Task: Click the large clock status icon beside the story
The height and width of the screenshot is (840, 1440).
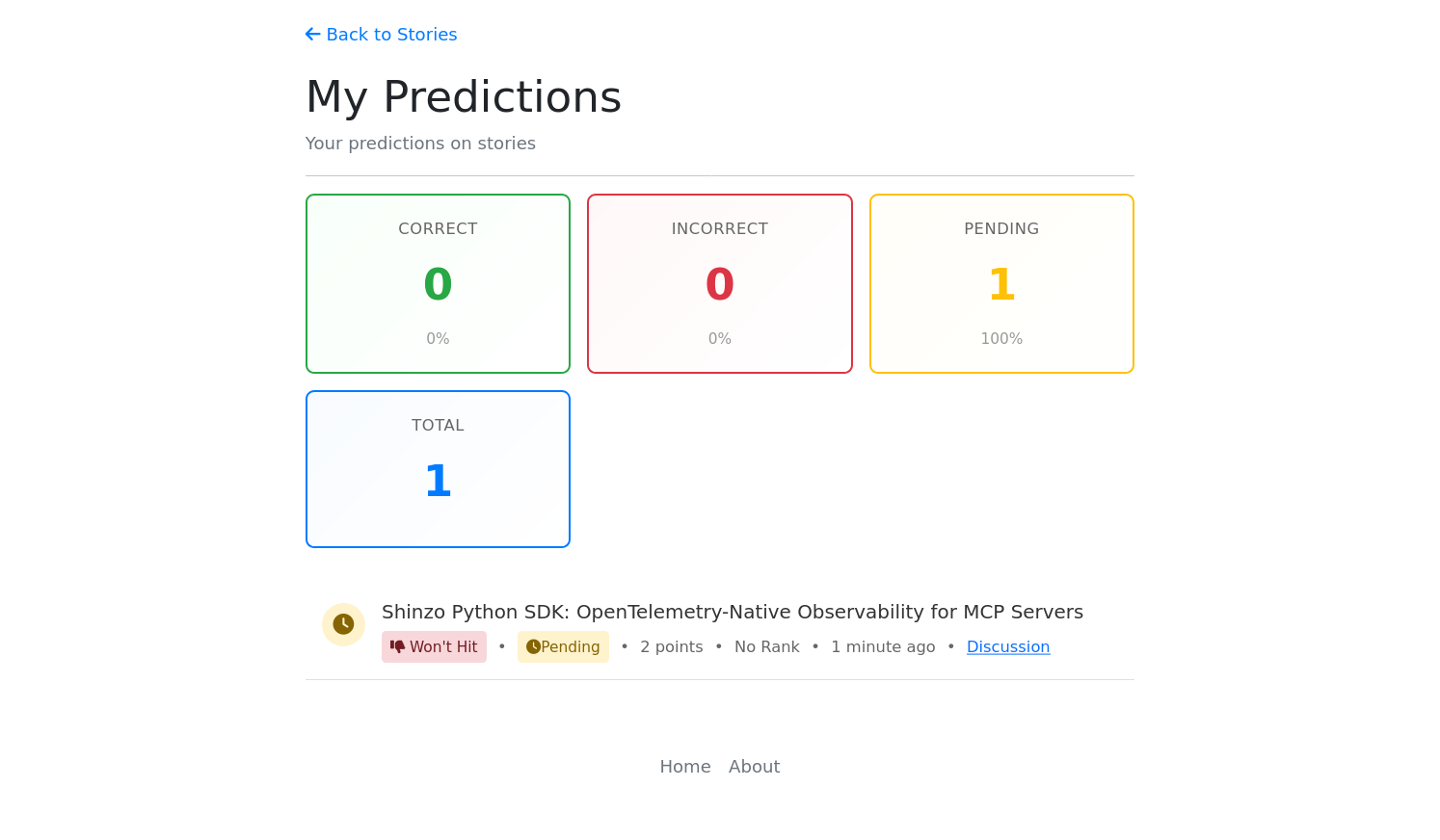Action: tap(343, 624)
